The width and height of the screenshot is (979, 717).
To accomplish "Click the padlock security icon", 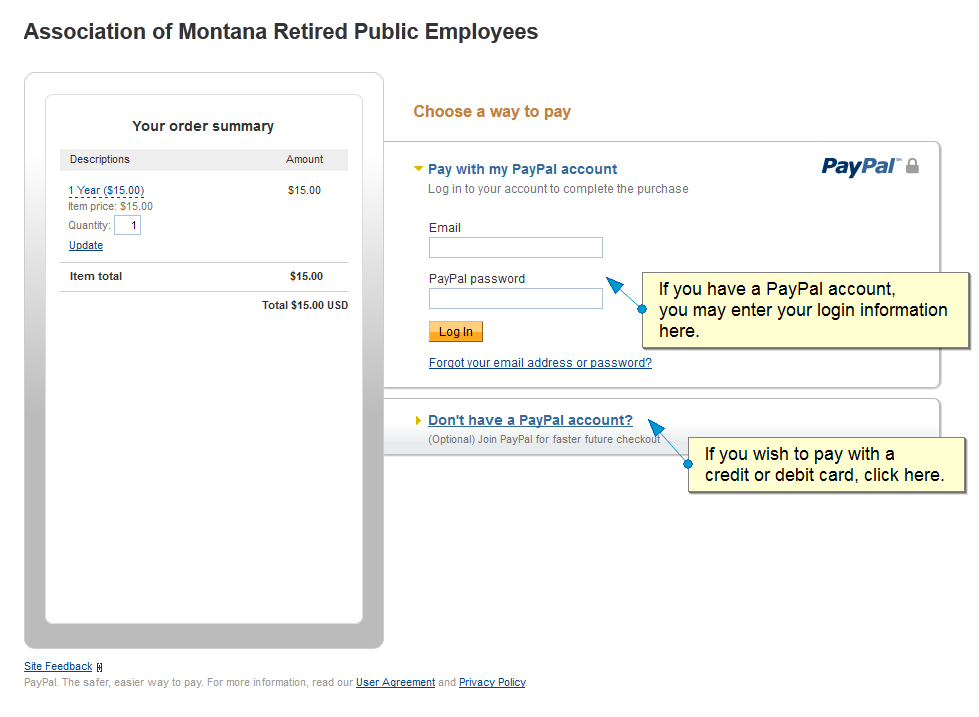I will coord(912,166).
